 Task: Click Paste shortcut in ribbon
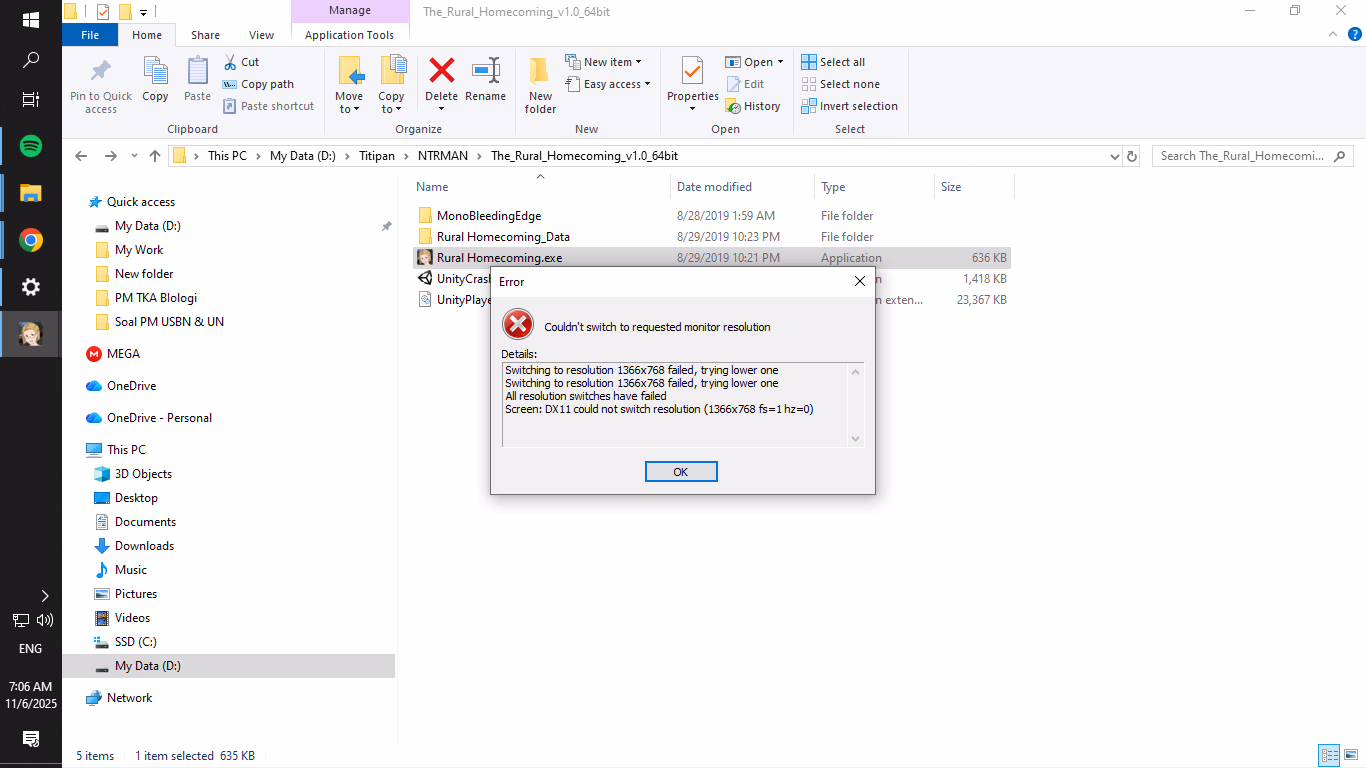point(268,106)
